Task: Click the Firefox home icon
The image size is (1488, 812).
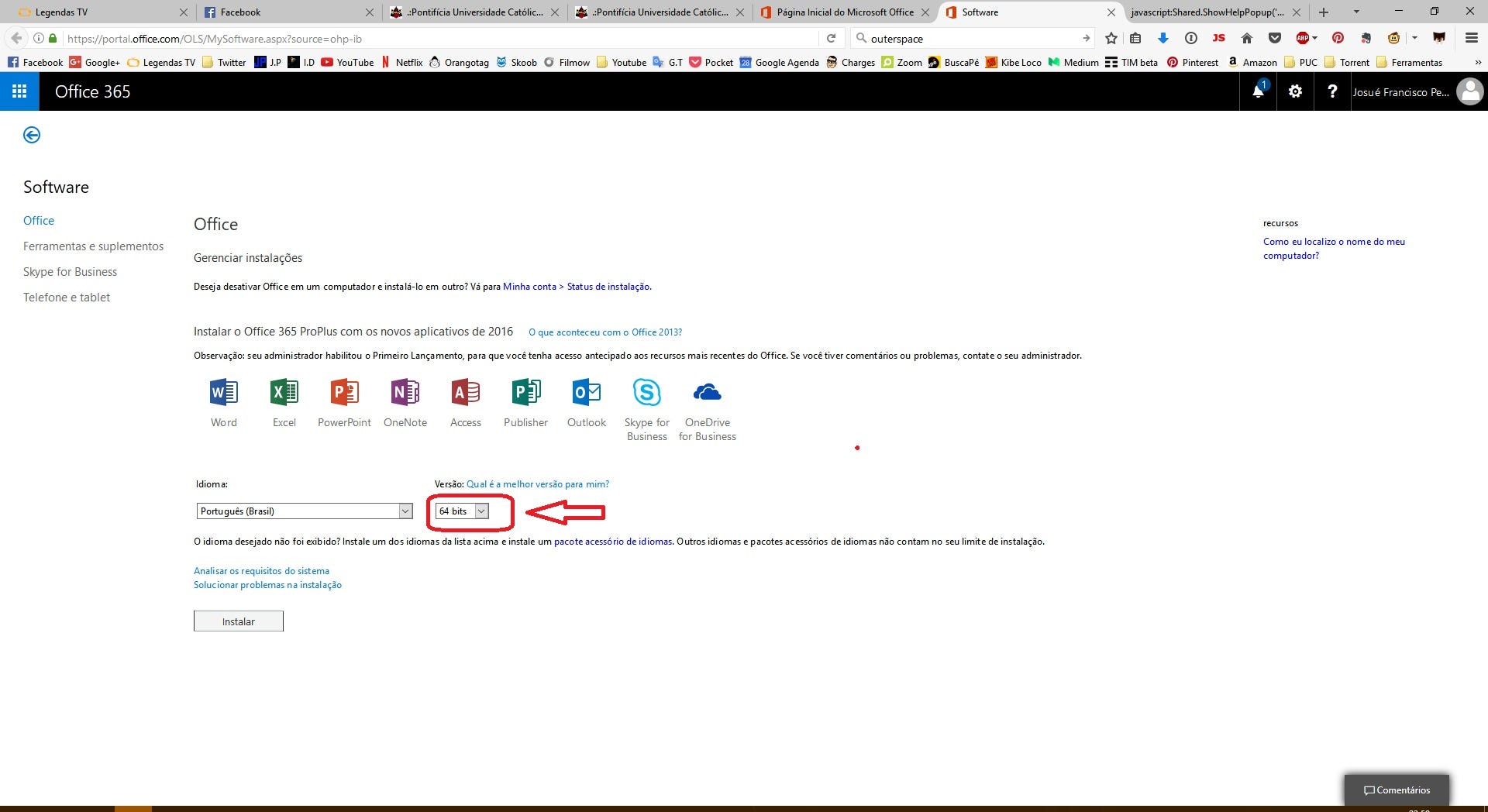Action: tap(1247, 38)
